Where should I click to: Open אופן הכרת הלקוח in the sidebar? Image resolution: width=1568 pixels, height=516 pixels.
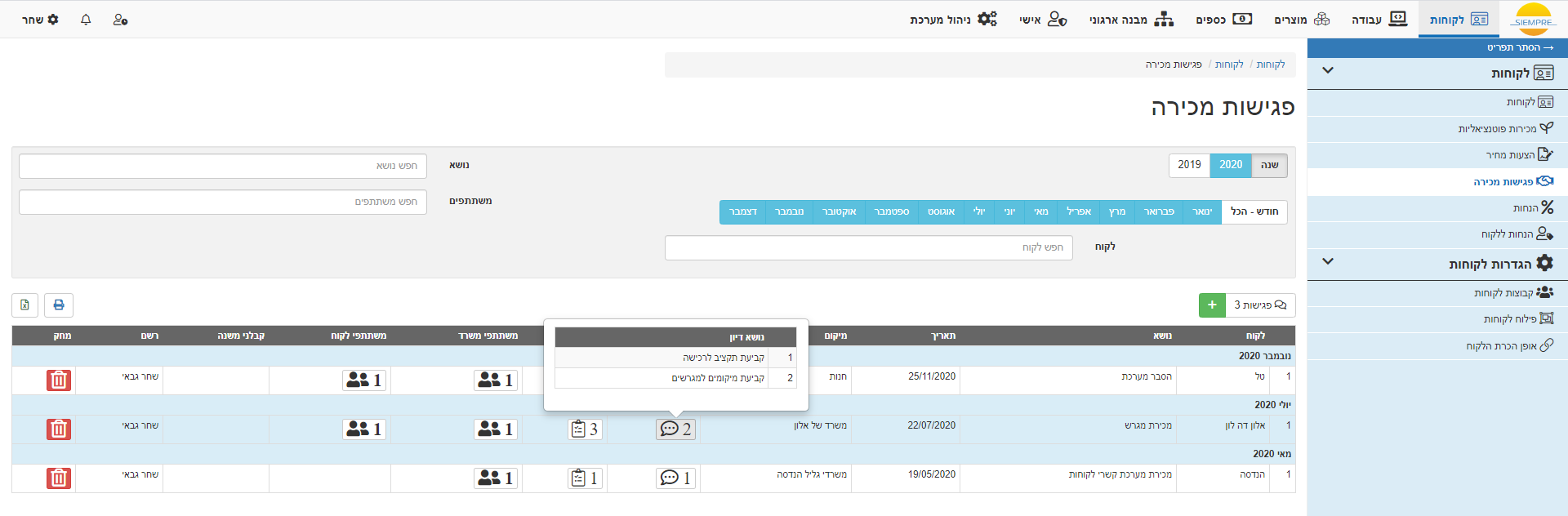pyautogui.click(x=1437, y=345)
